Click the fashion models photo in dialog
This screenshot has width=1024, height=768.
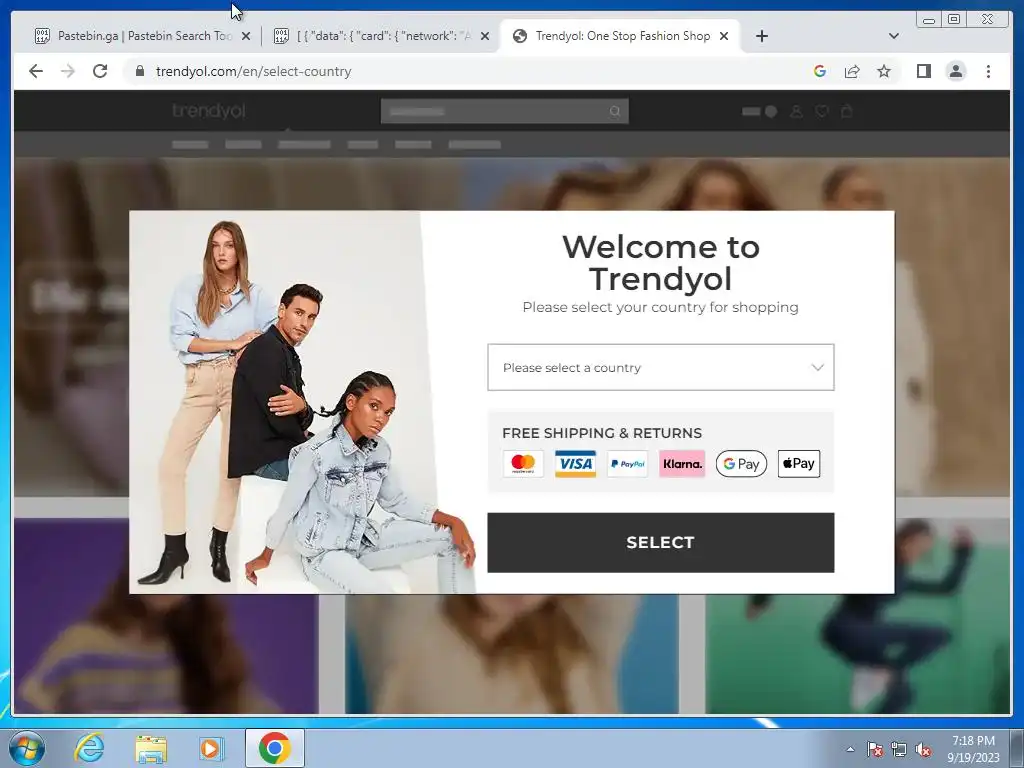[x=302, y=402]
